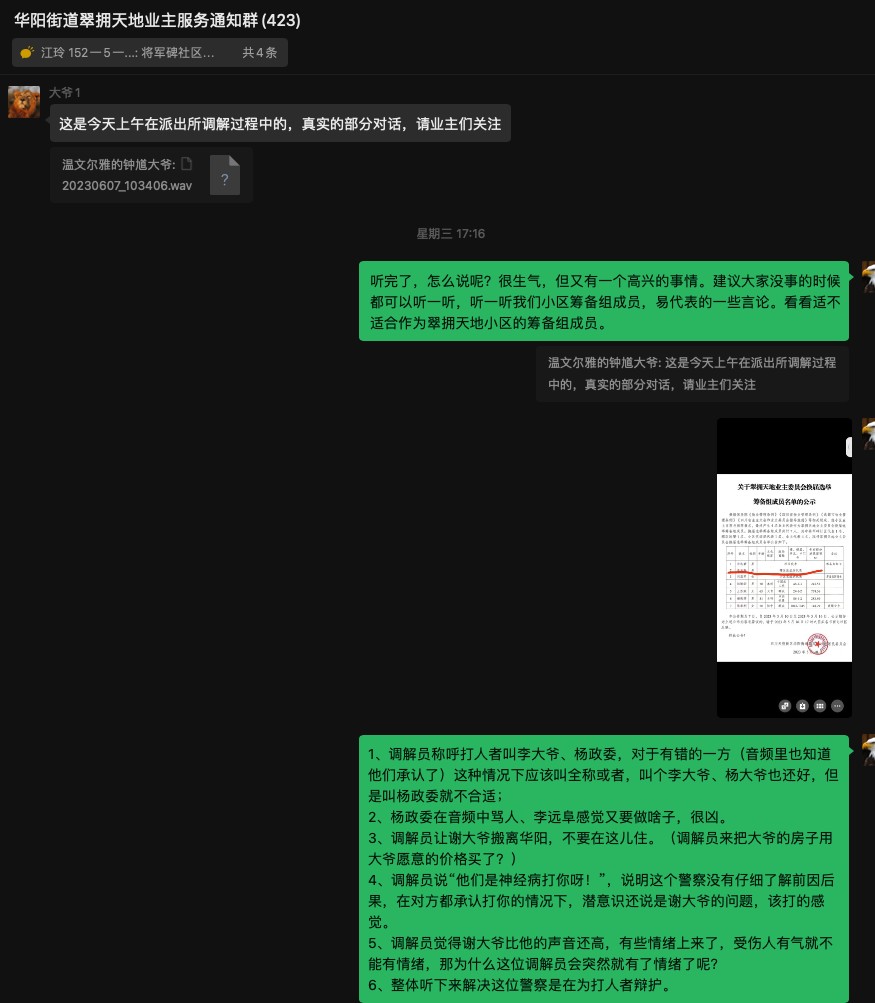Expand the pinned messages showing 共4条
Image resolution: width=875 pixels, height=1003 pixels.
260,53
